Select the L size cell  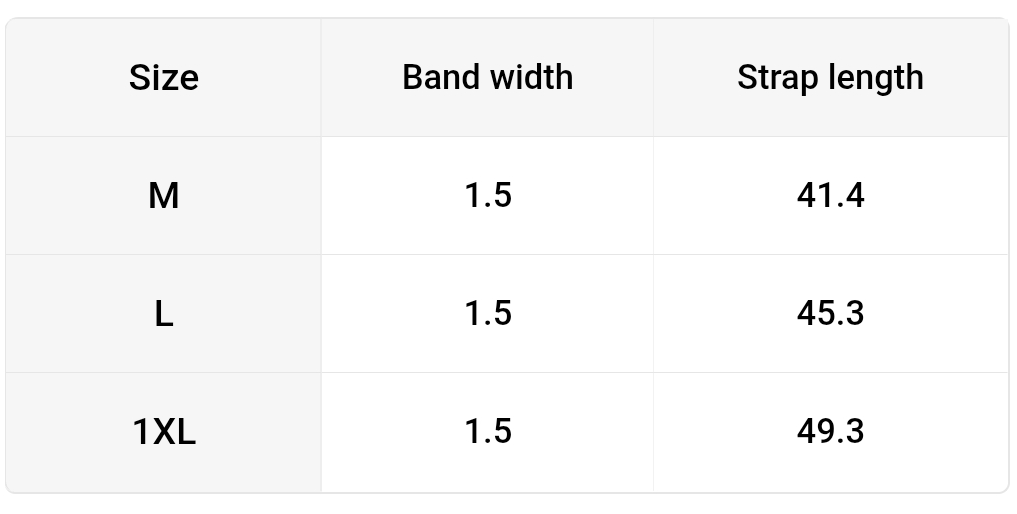click(164, 314)
